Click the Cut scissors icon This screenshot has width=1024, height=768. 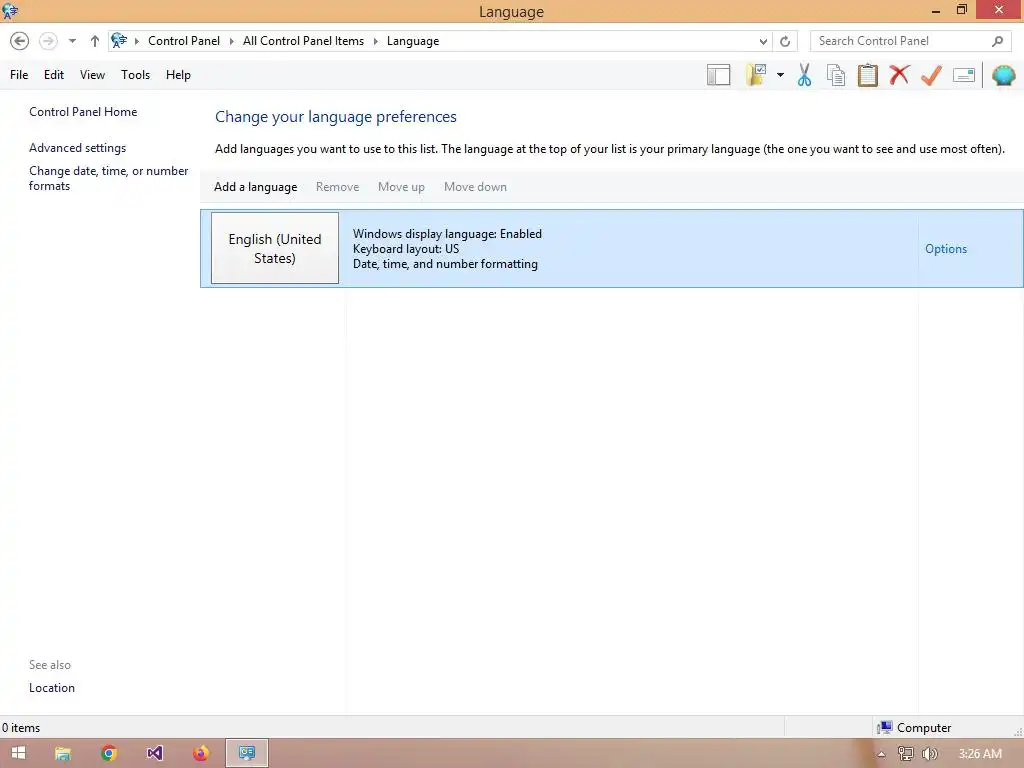[x=805, y=75]
